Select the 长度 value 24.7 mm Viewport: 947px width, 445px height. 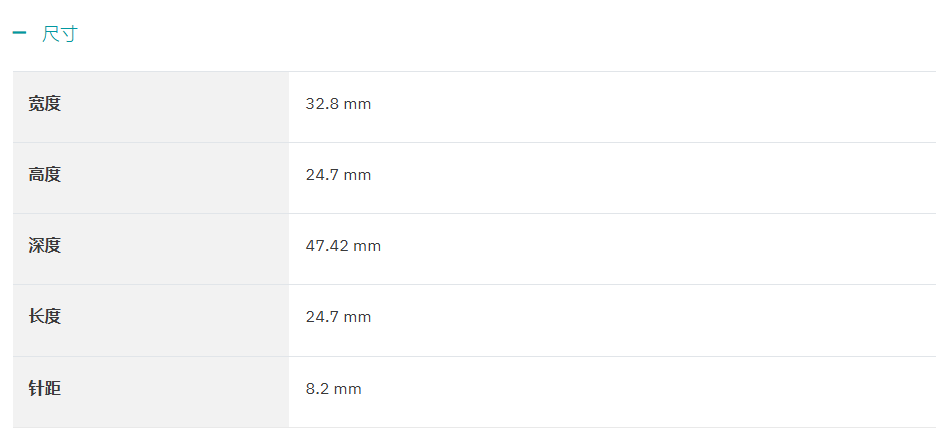[x=338, y=317]
